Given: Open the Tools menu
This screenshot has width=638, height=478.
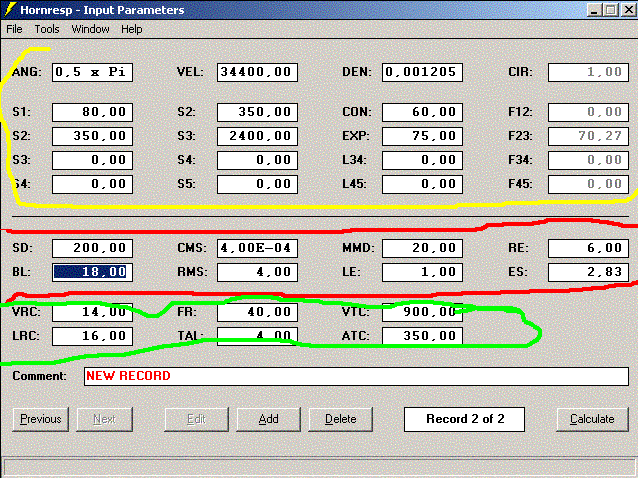Looking at the screenshot, I should pyautogui.click(x=47, y=29).
